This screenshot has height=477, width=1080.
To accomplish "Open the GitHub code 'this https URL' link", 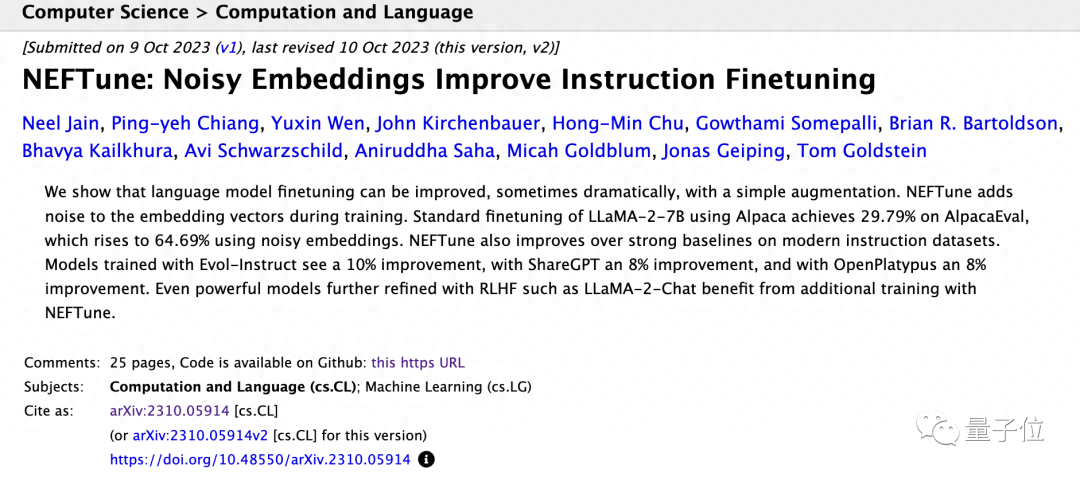I will [417, 363].
